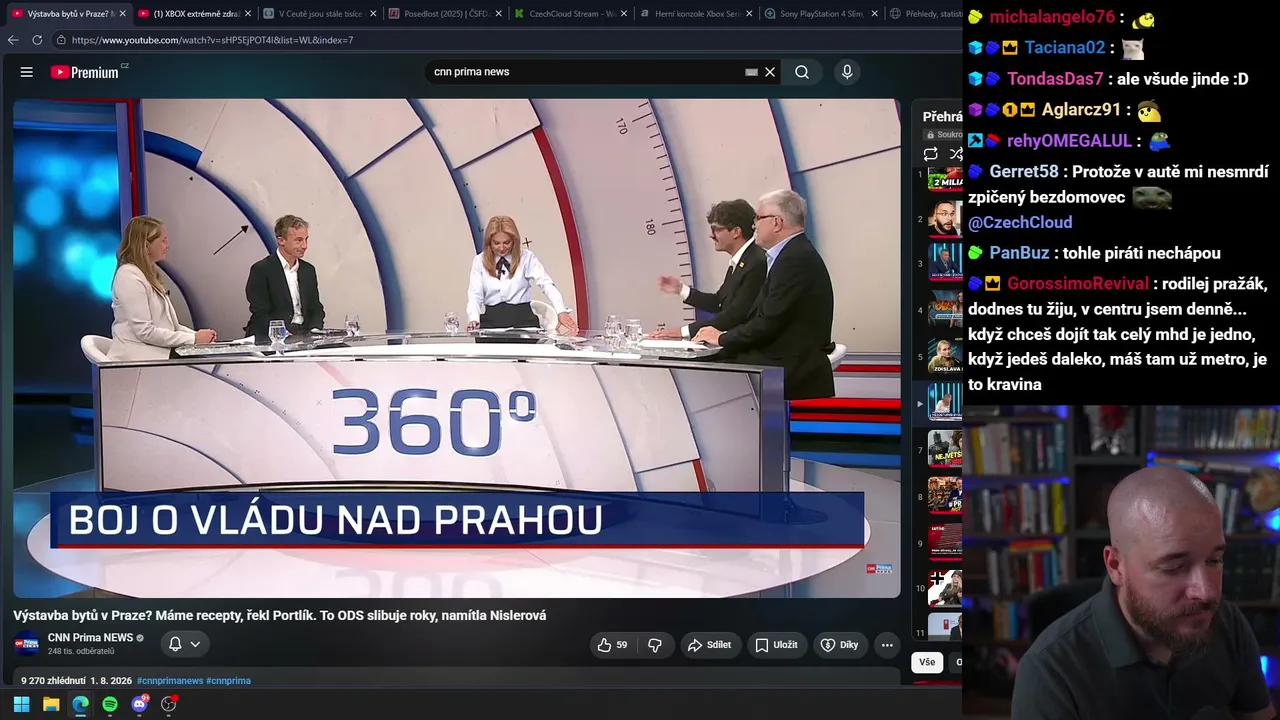Screen dimensions: 1280x720
Task: Open the recording app icon on the taskbar
Action: point(169,704)
